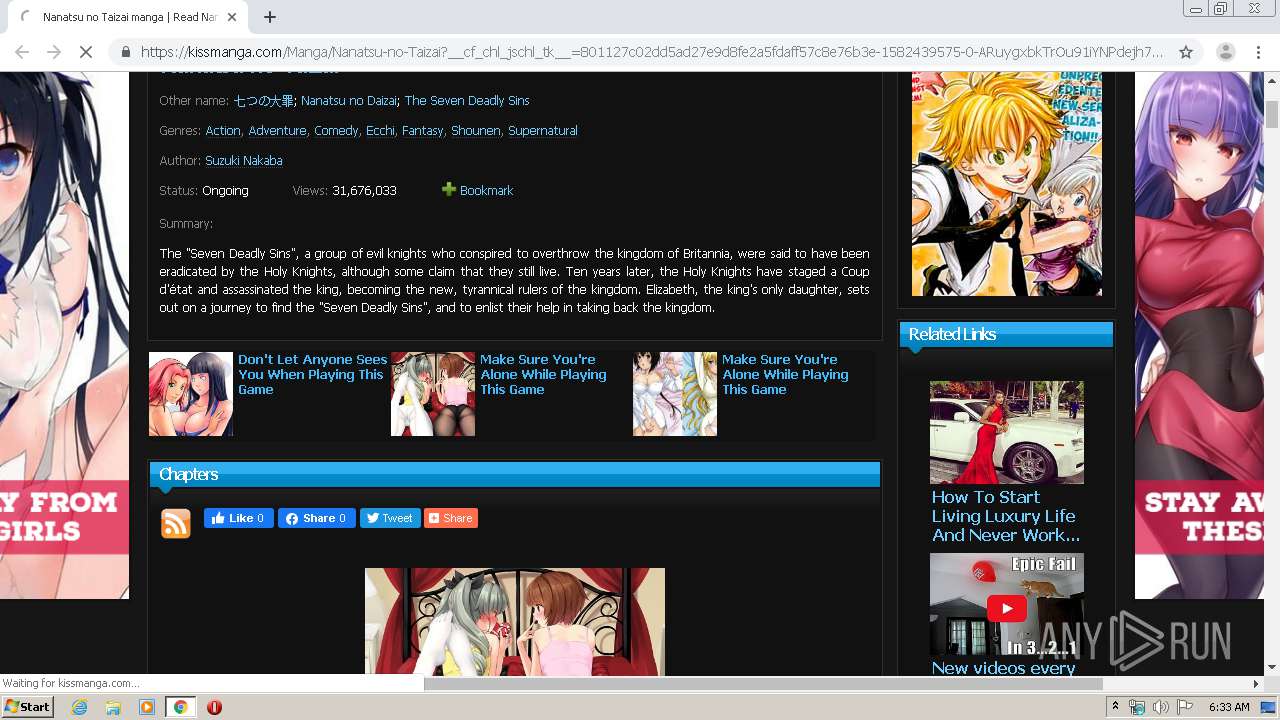Image resolution: width=1280 pixels, height=720 pixels.
Task: Open the red dress luxury car thumbnail
Action: tap(1007, 432)
